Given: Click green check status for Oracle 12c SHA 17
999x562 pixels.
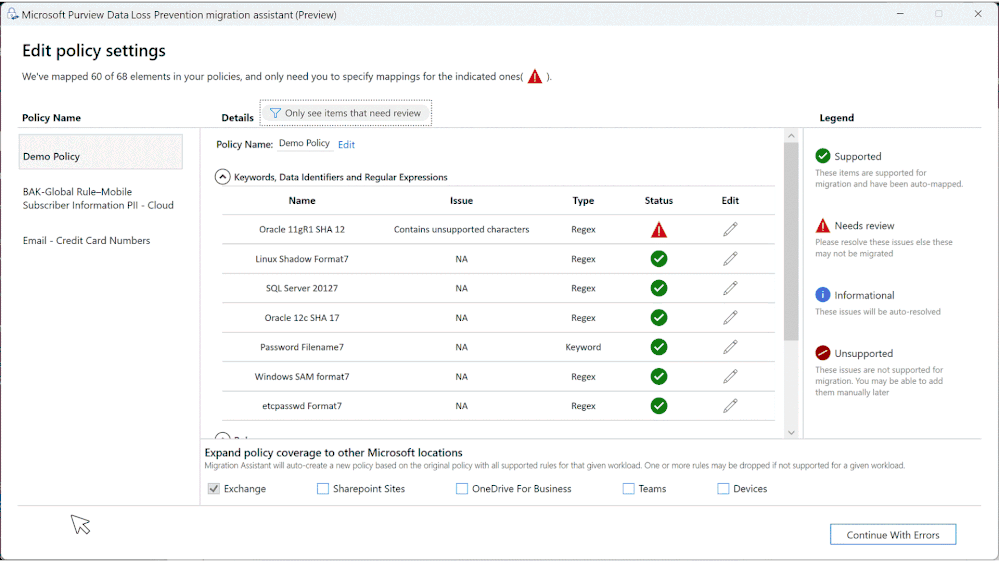Looking at the screenshot, I should click(659, 317).
